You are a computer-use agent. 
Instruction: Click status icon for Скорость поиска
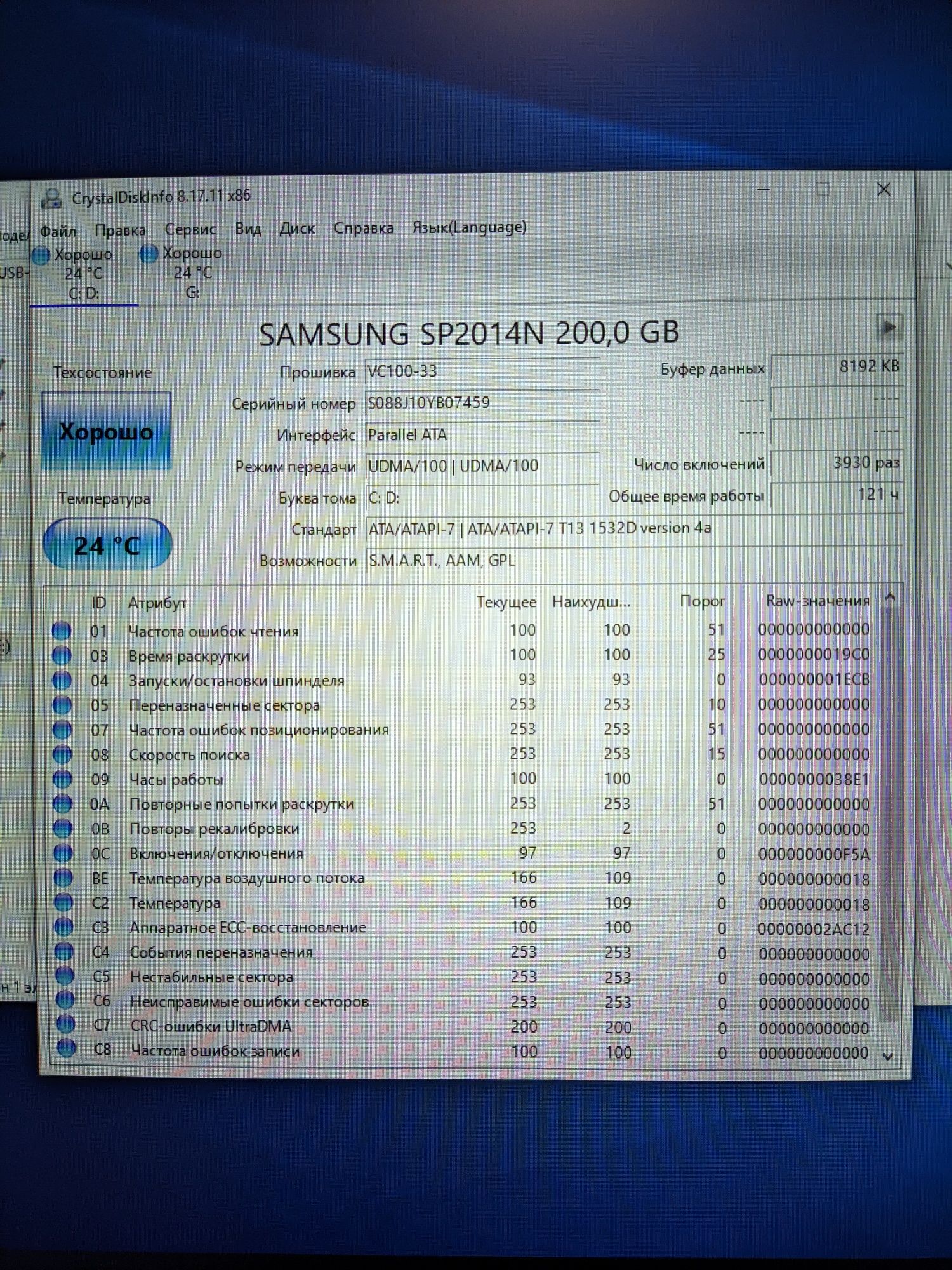pos(62,754)
